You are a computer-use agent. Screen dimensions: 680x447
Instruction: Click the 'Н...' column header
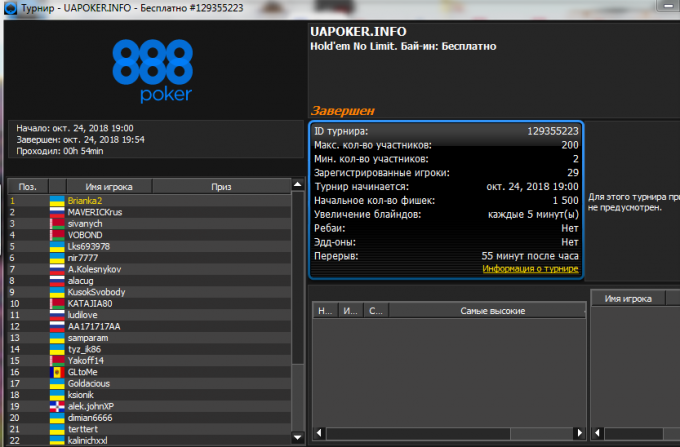[325, 311]
